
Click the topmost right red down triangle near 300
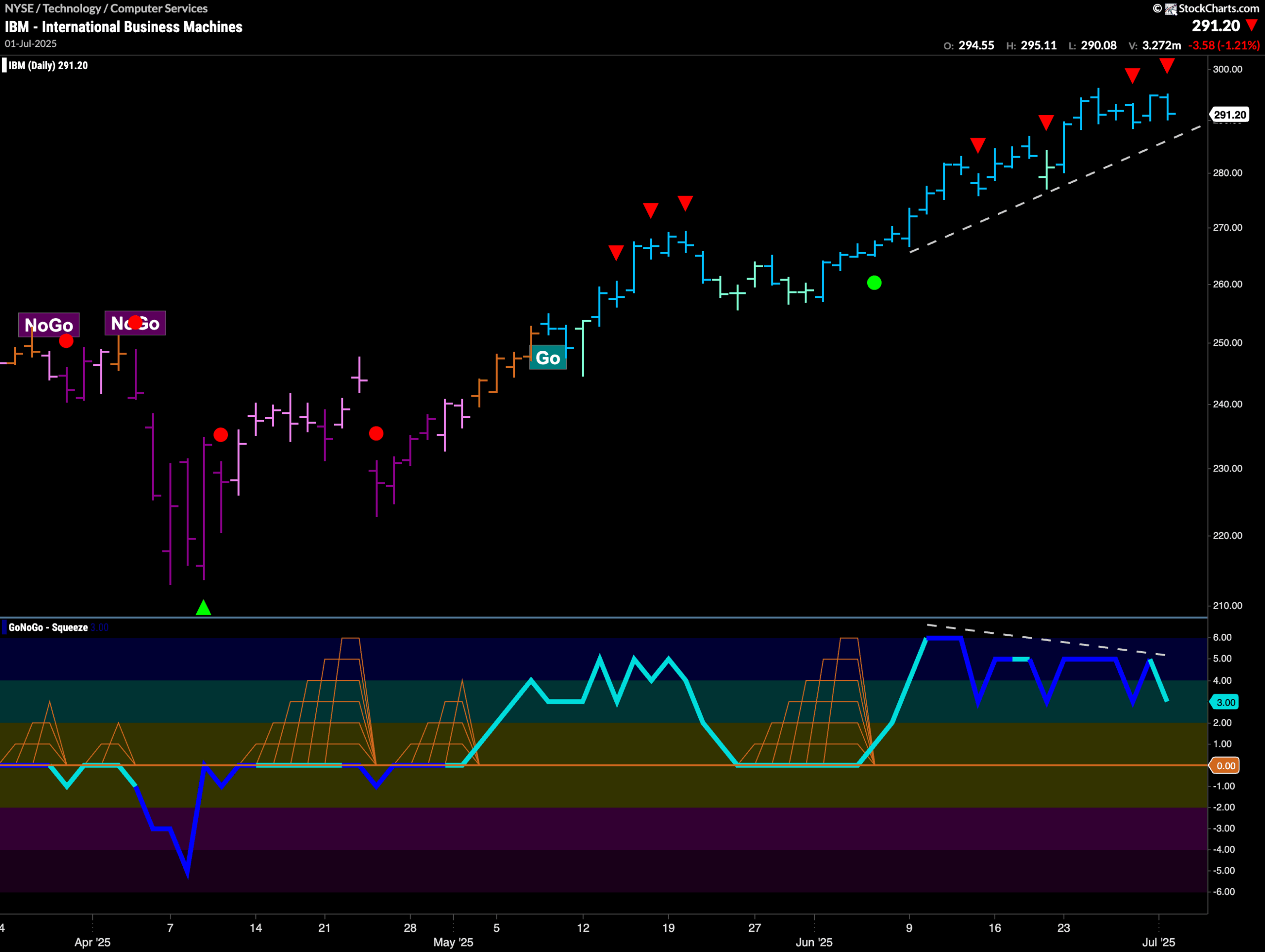point(1167,66)
